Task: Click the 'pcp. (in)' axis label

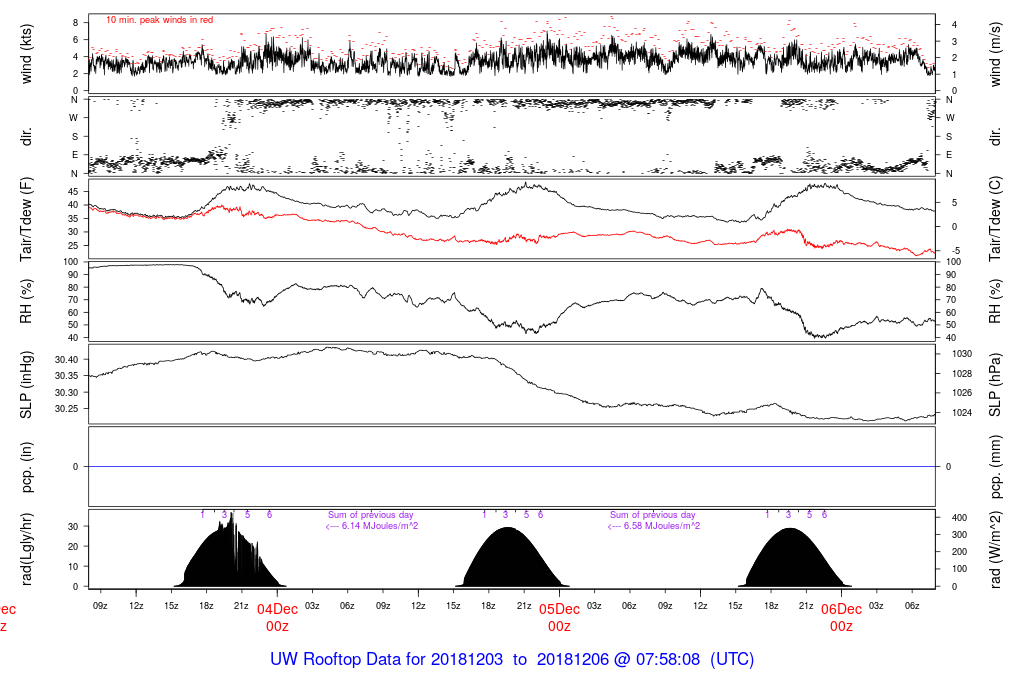Action: tap(26, 467)
